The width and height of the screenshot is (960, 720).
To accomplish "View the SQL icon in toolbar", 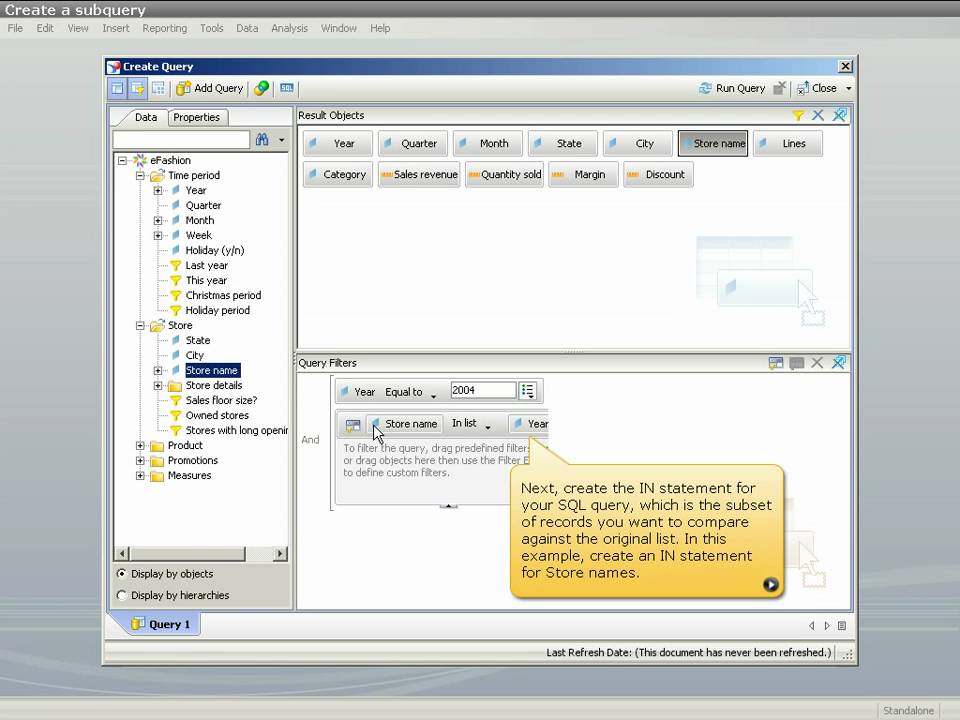I will click(287, 88).
